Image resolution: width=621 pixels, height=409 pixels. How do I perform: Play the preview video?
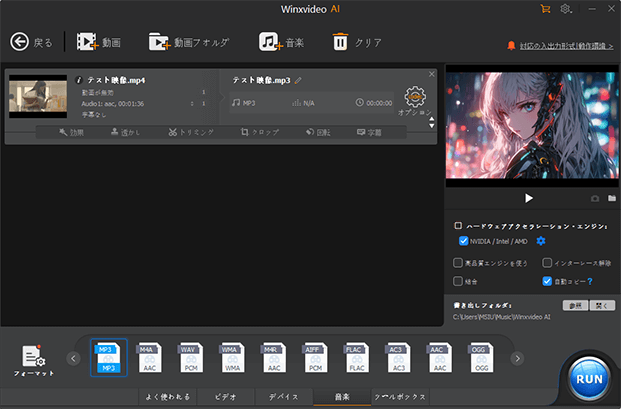pos(529,198)
